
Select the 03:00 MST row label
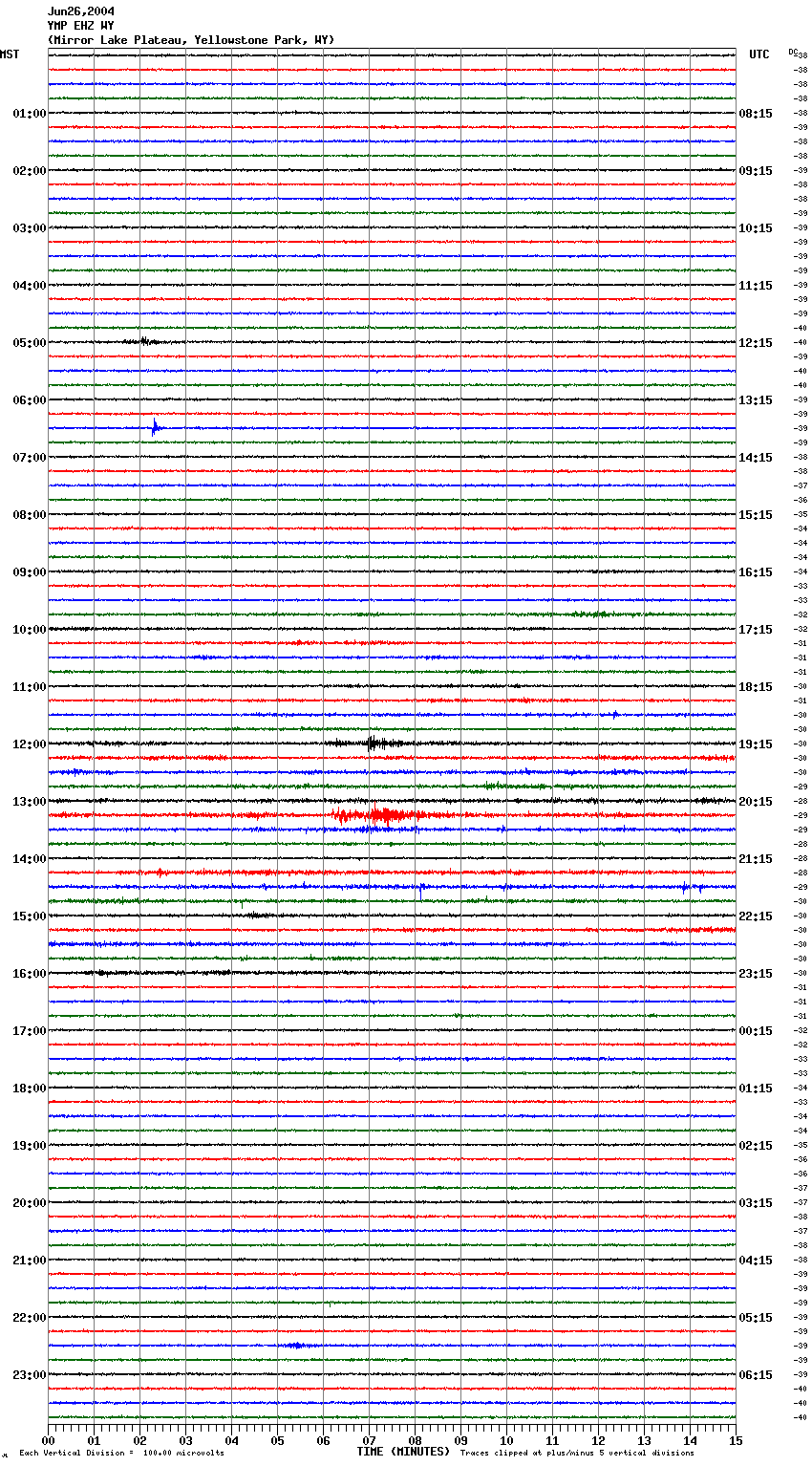(x=30, y=228)
